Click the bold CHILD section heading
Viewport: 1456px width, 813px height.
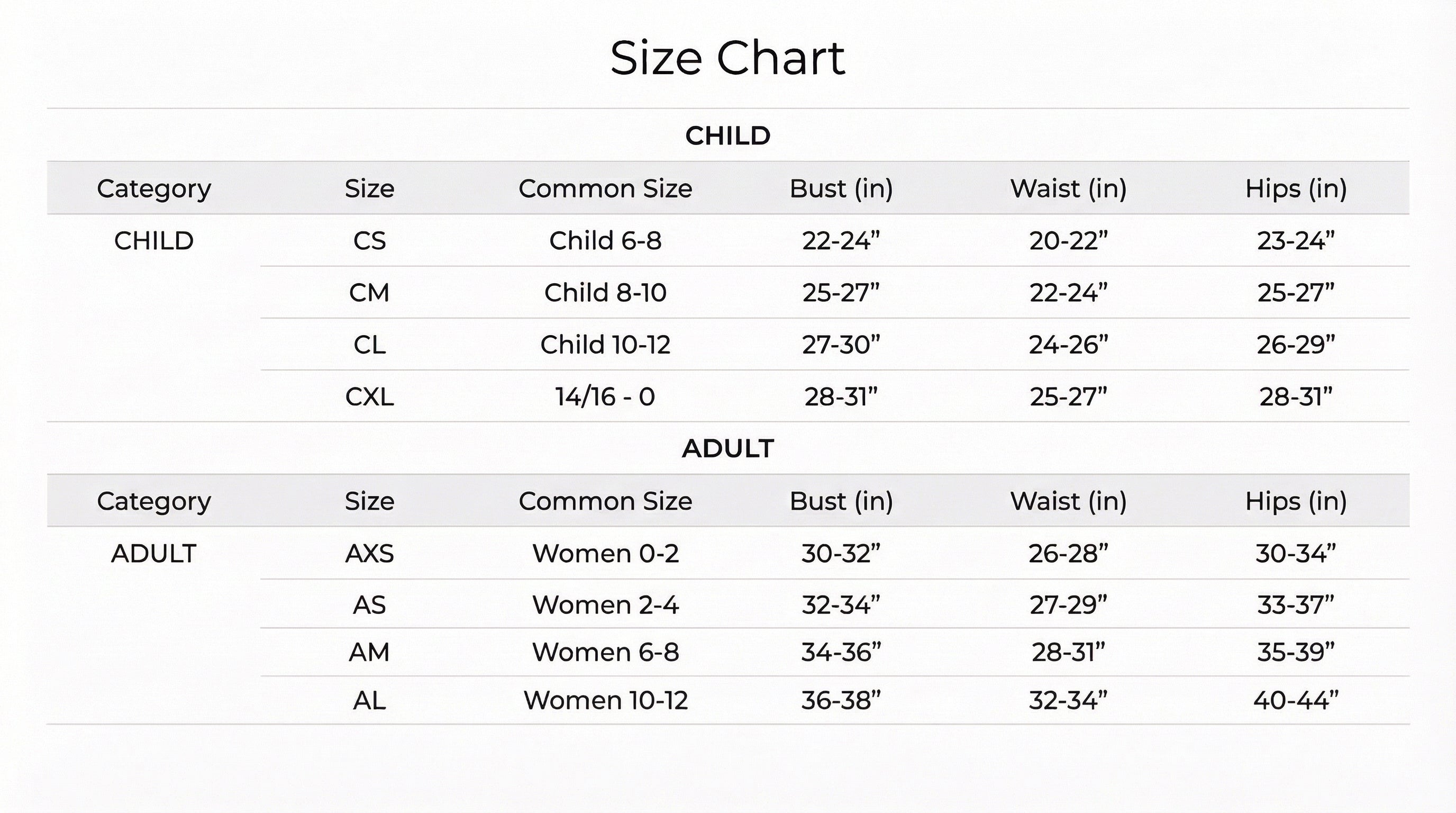point(727,135)
